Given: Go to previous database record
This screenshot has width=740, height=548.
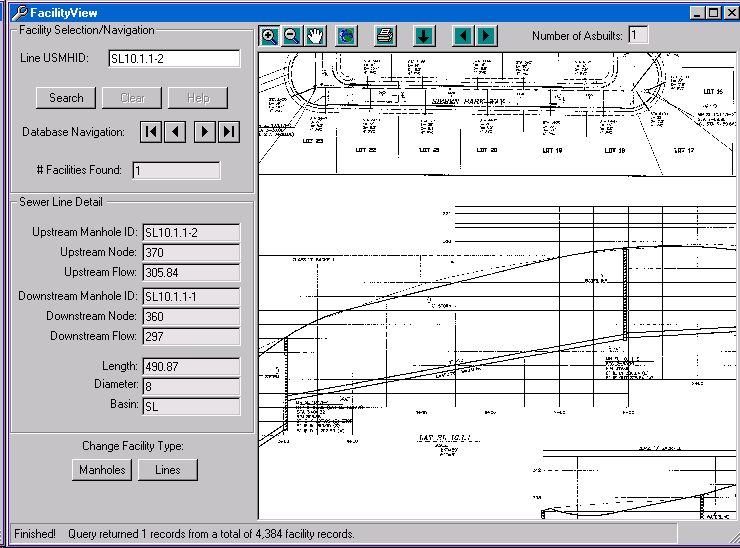Looking at the screenshot, I should 175,132.
